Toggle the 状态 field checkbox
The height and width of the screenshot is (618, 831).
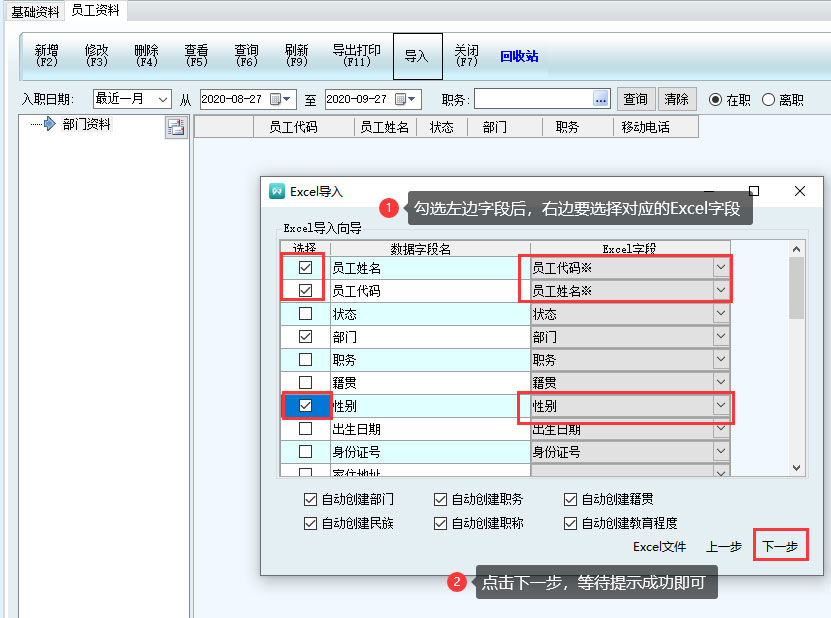(x=305, y=314)
